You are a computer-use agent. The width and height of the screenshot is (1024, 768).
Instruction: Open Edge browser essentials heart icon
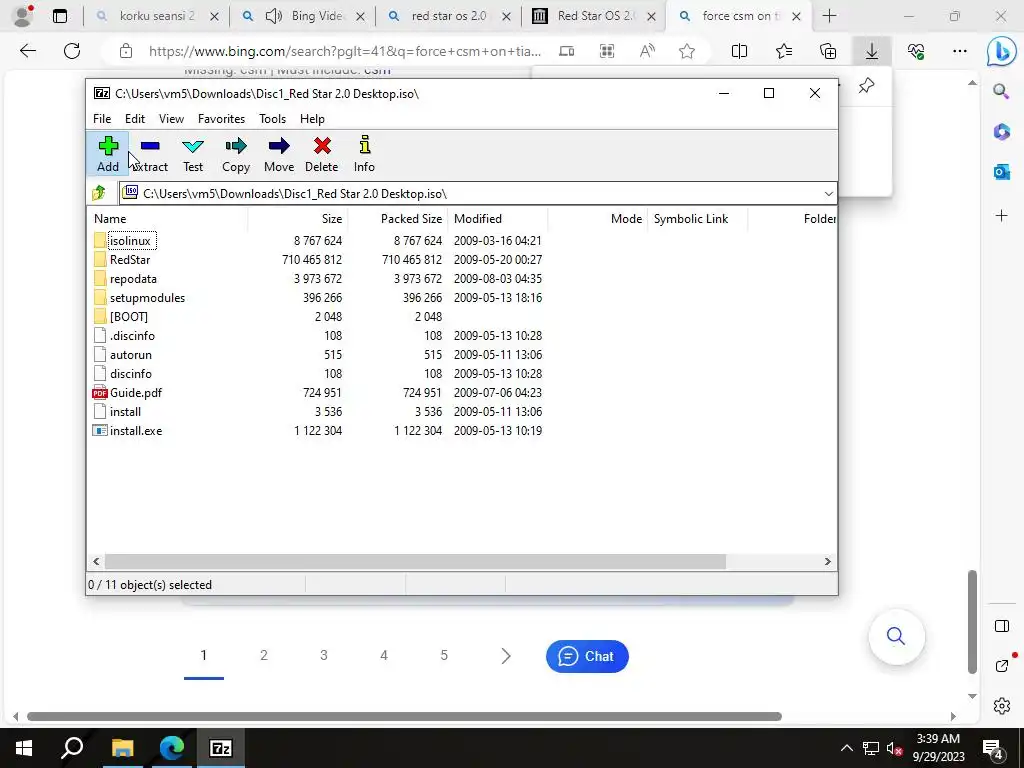click(x=916, y=51)
